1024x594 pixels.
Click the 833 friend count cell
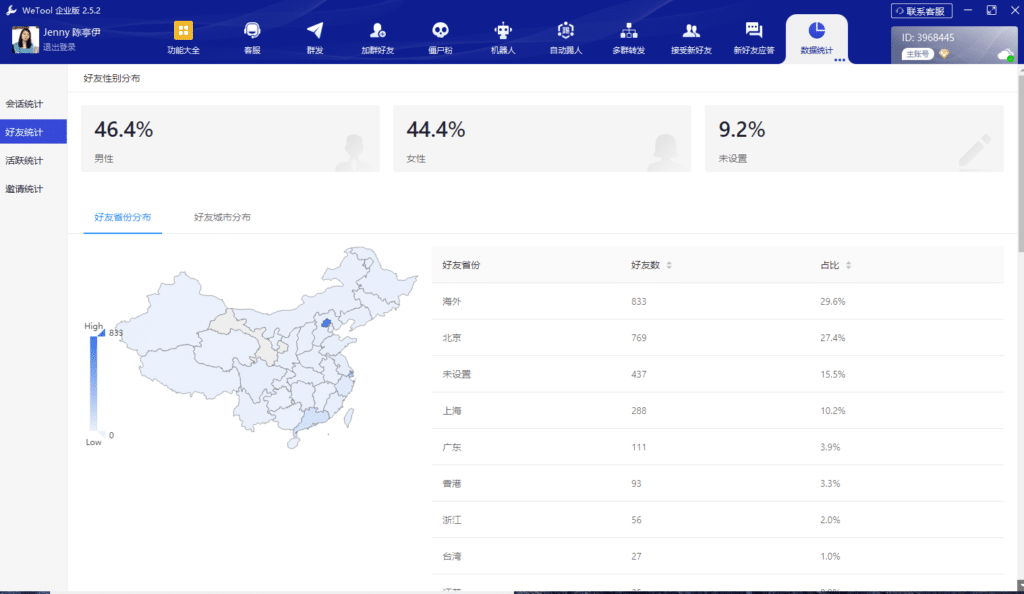coord(639,302)
